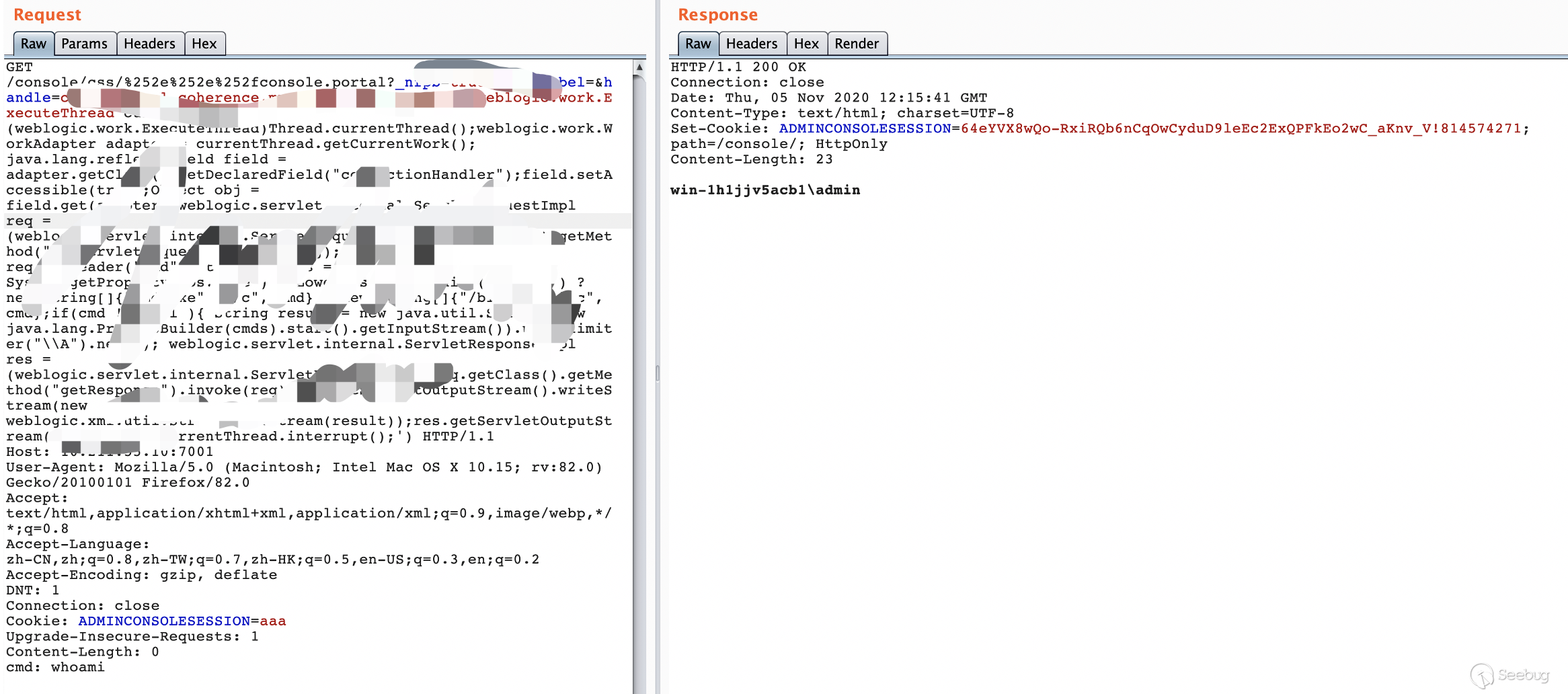This screenshot has height=694, width=1568.
Task: Click the 'DNT: 1' request header
Action: click(x=33, y=590)
